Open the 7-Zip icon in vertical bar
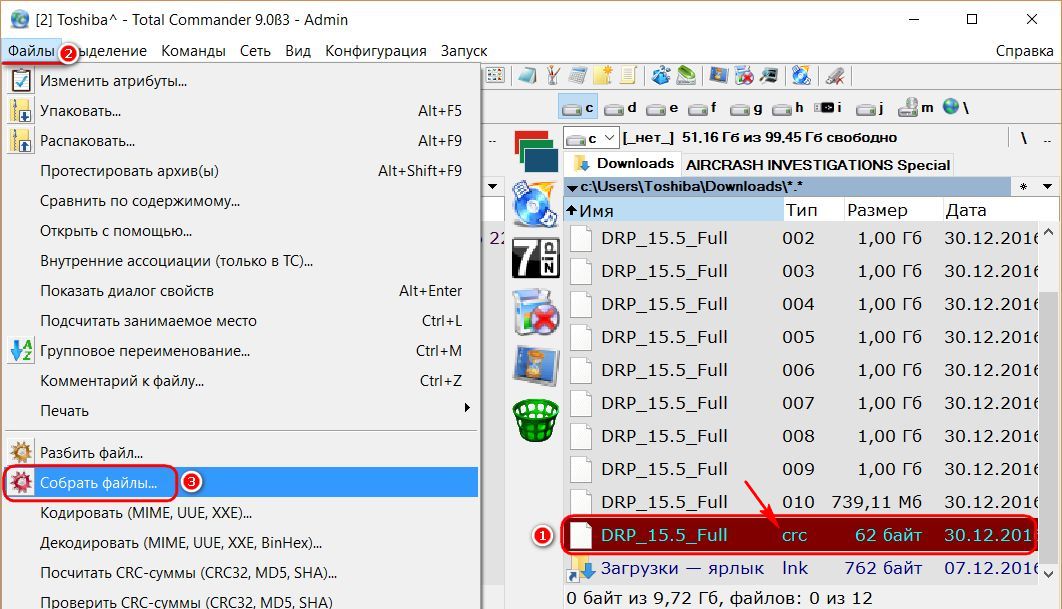Image resolution: width=1062 pixels, height=609 pixels. (536, 258)
